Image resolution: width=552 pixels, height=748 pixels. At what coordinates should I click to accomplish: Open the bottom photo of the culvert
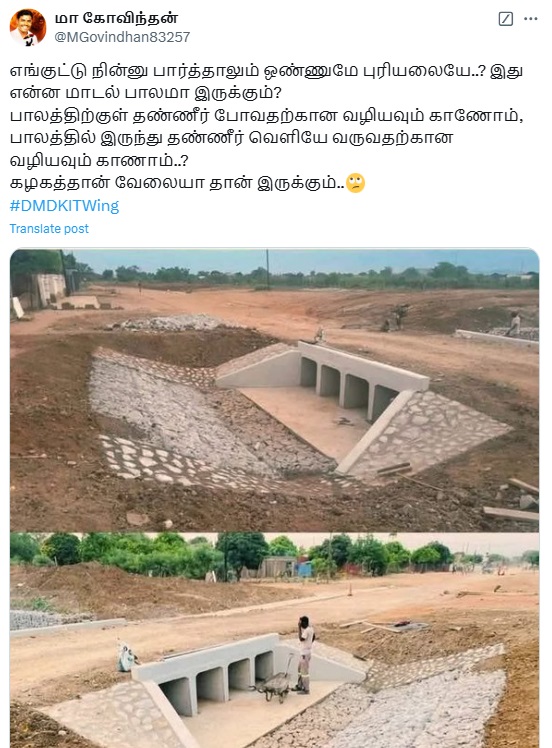click(274, 640)
